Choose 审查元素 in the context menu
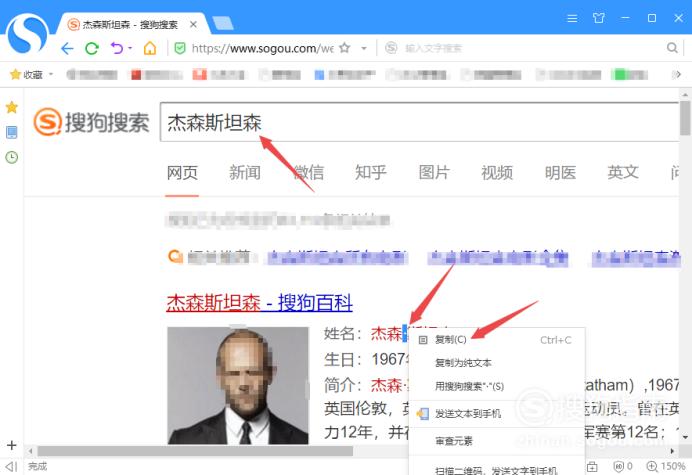This screenshot has height=475, width=692. pyautogui.click(x=497, y=441)
